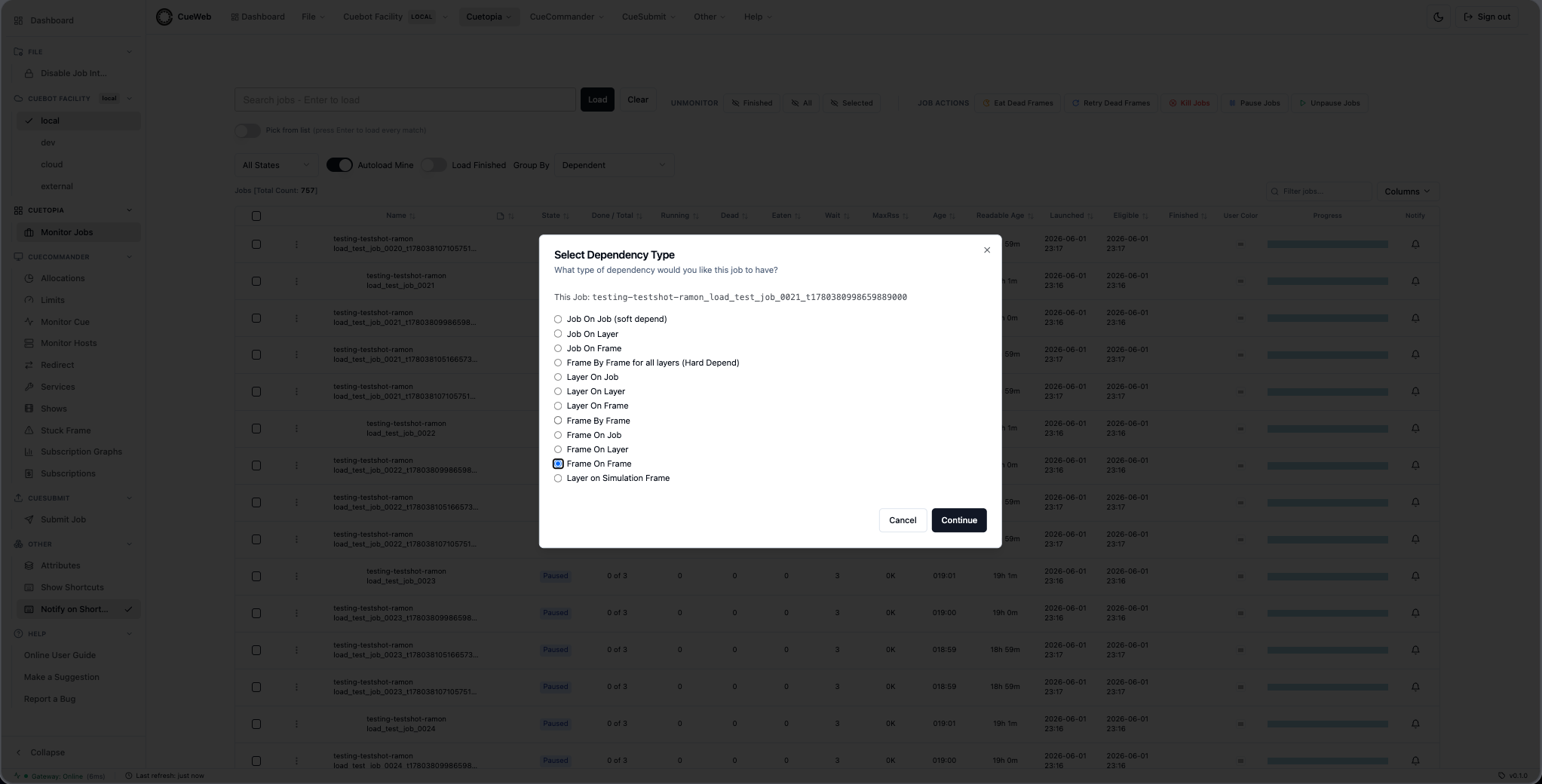
Task: Click Submit Job paper plane icon
Action: 29,520
